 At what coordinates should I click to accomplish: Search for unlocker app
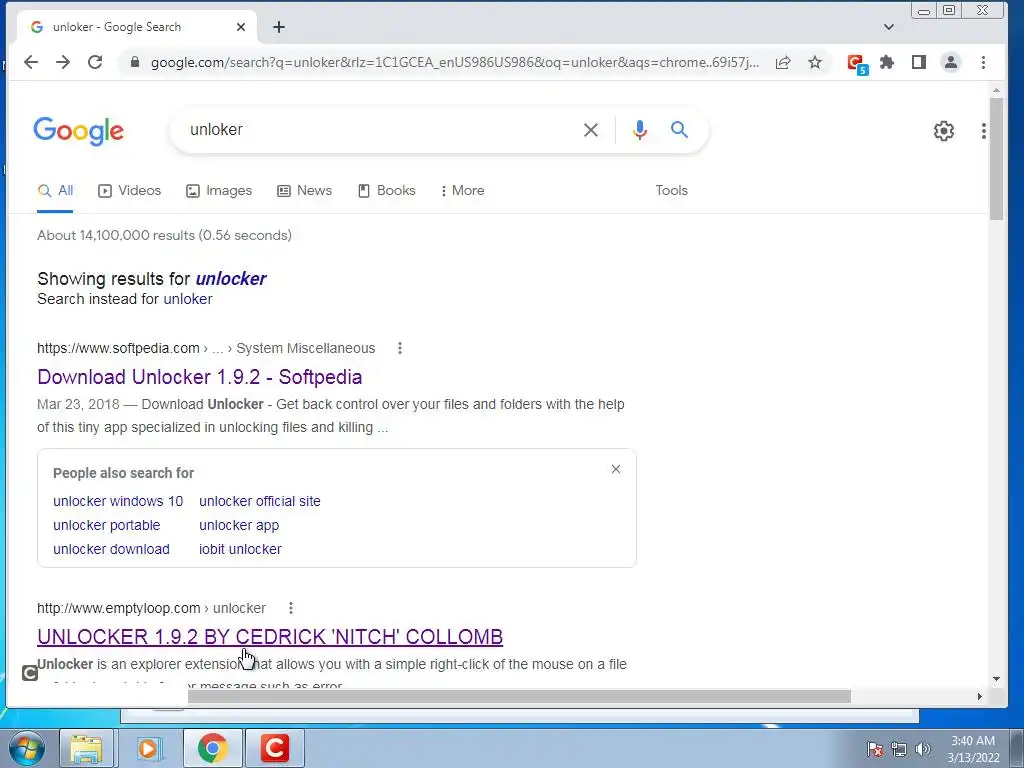[x=239, y=526]
